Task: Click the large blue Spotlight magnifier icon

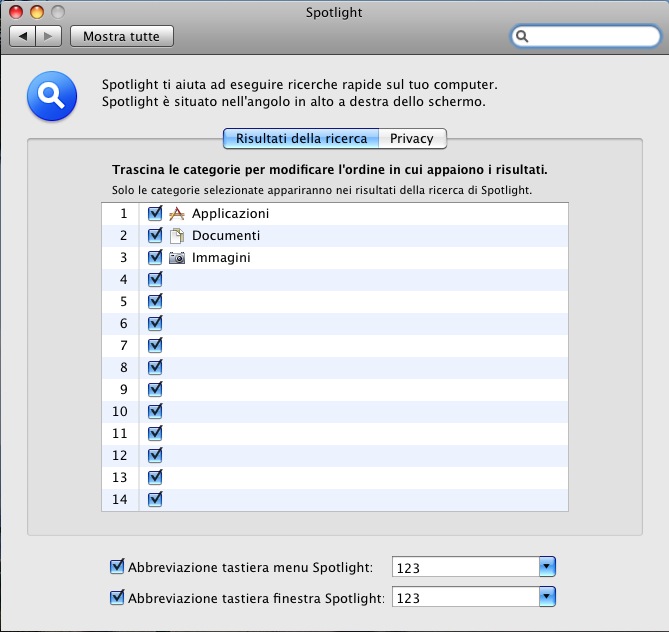Action: pos(52,96)
